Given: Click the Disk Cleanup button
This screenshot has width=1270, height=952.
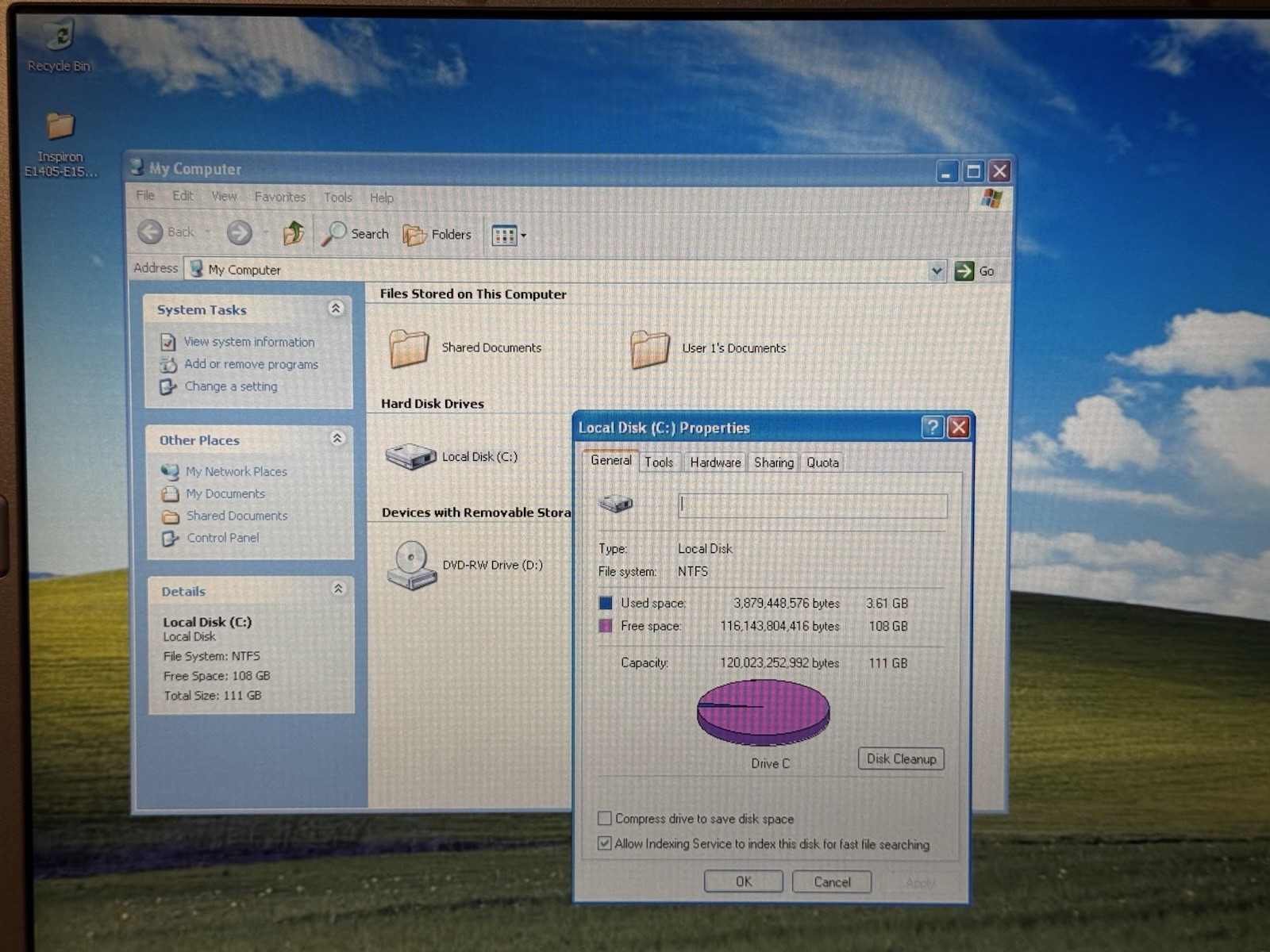Looking at the screenshot, I should click(901, 758).
